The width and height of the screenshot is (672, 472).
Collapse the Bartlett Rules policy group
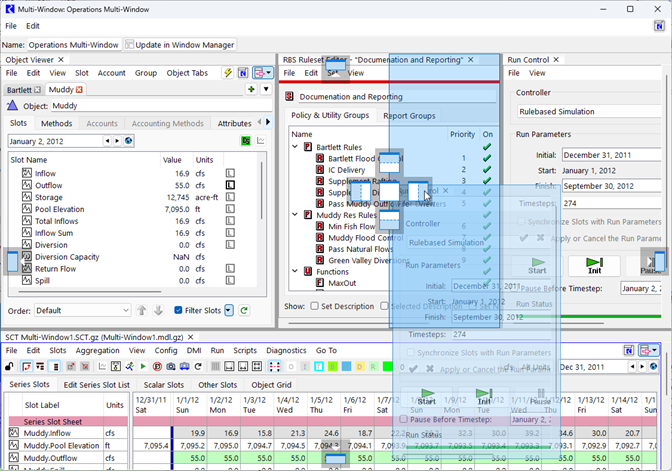click(295, 147)
